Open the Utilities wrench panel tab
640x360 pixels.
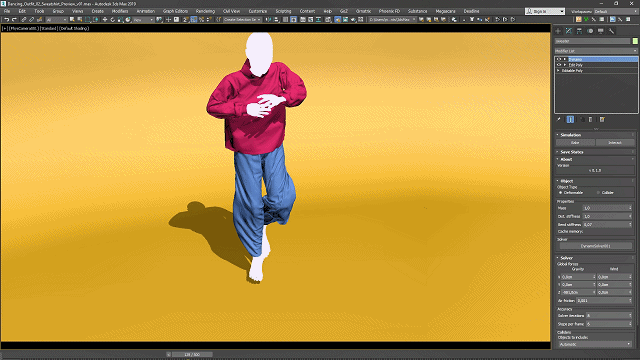point(611,31)
